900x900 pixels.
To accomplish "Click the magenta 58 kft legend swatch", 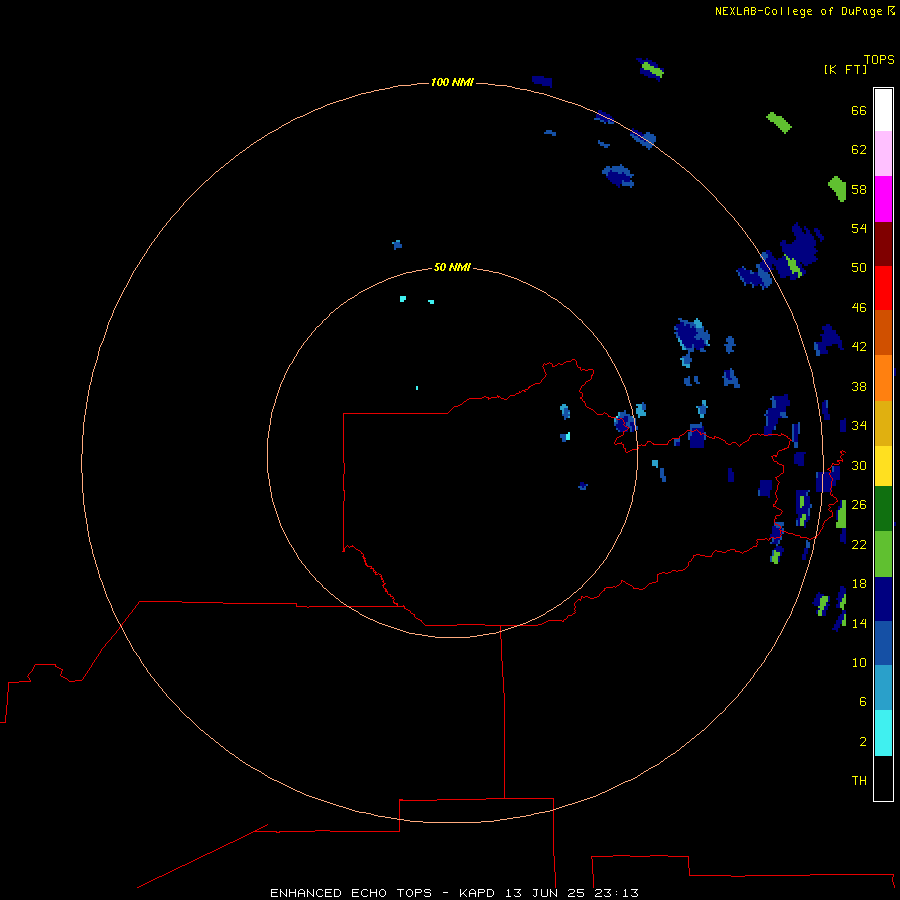I will click(x=883, y=199).
